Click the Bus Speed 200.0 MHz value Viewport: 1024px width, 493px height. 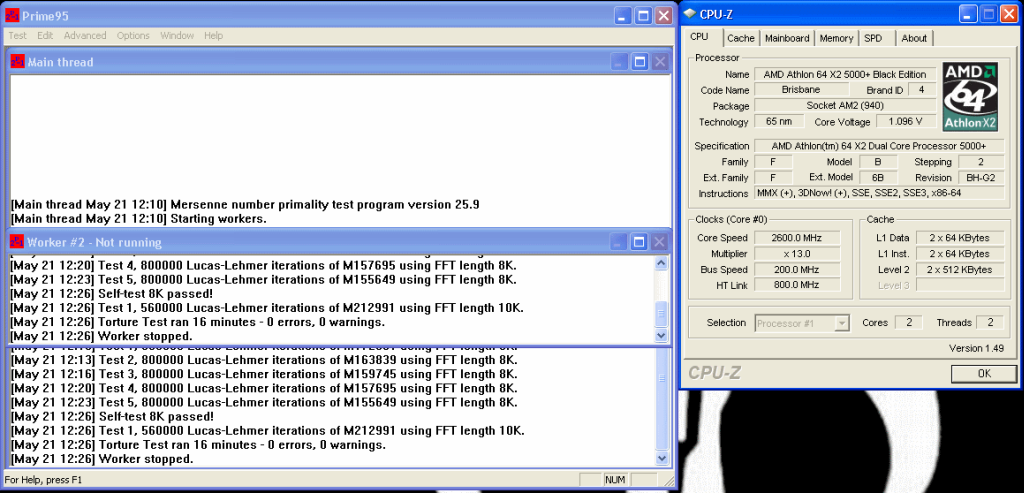click(797, 270)
